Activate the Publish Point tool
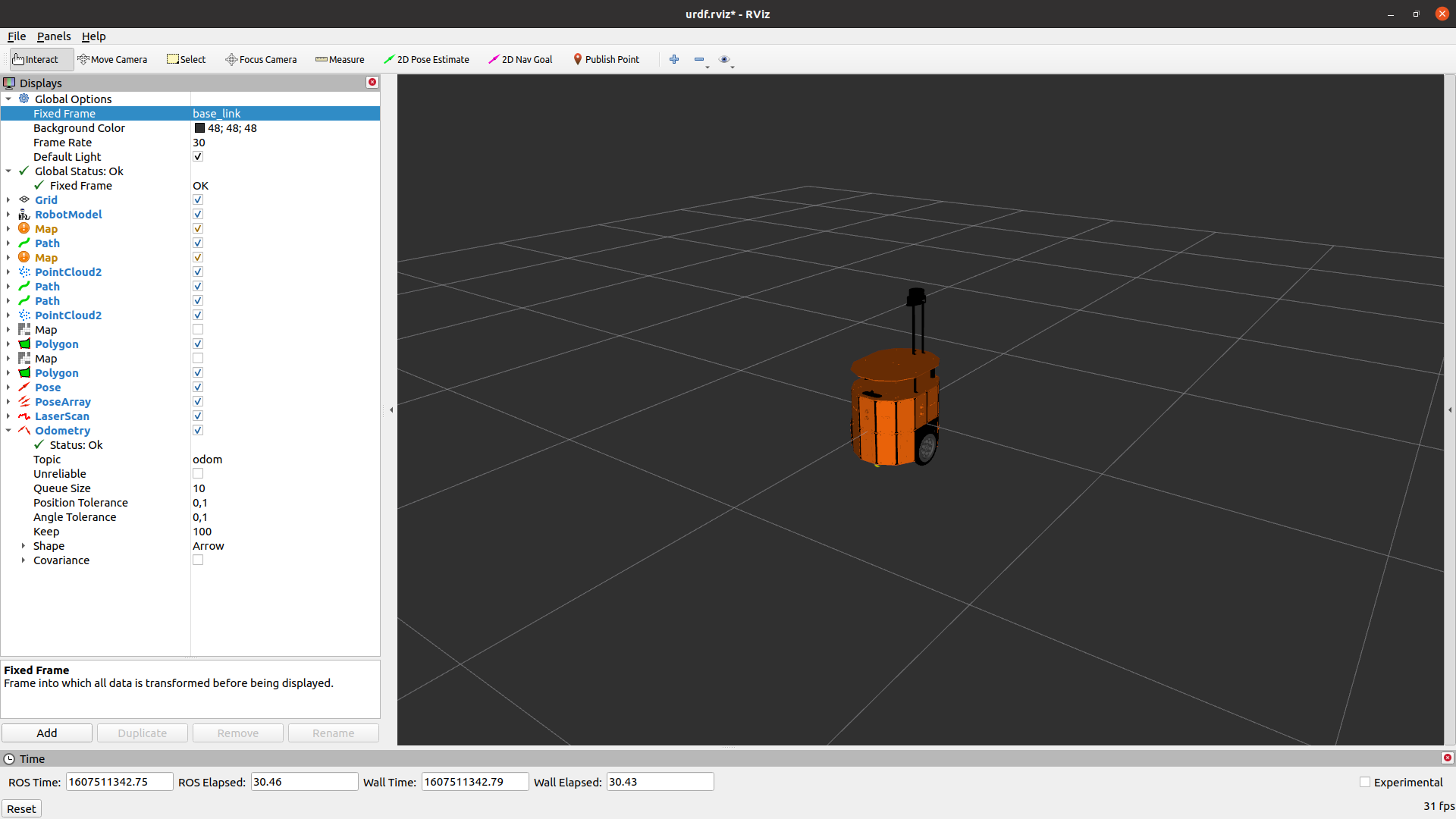Screen dimensions: 1456x819 click(606, 59)
